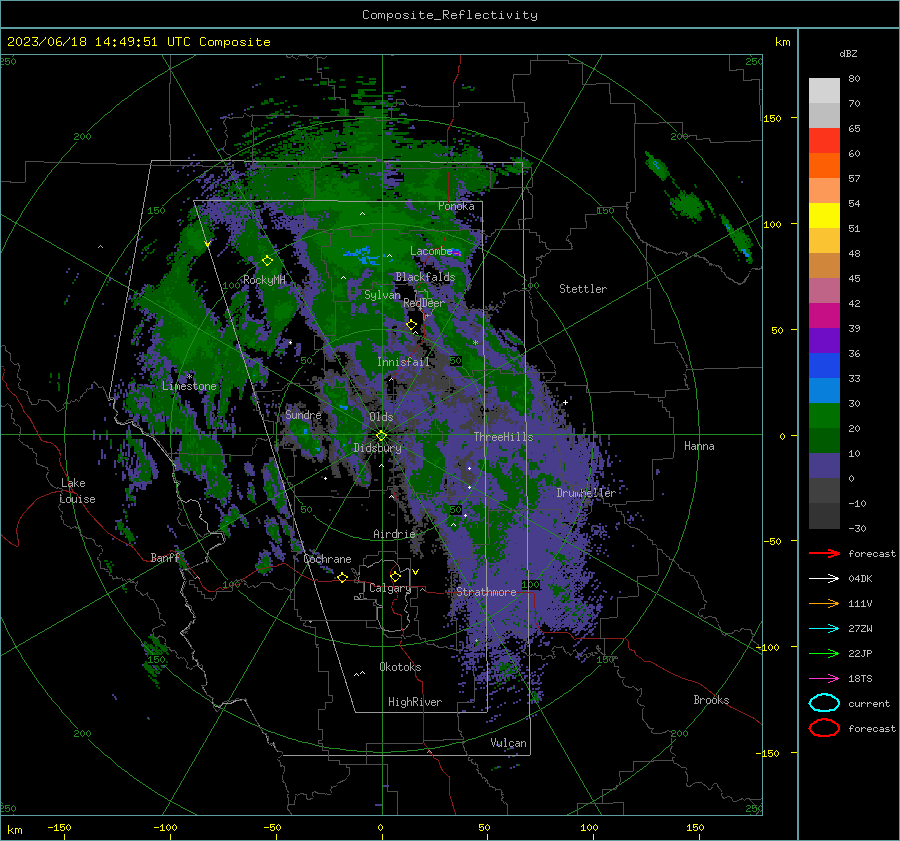
Task: Click the -30 dBZ scale value
Action: click(857, 528)
